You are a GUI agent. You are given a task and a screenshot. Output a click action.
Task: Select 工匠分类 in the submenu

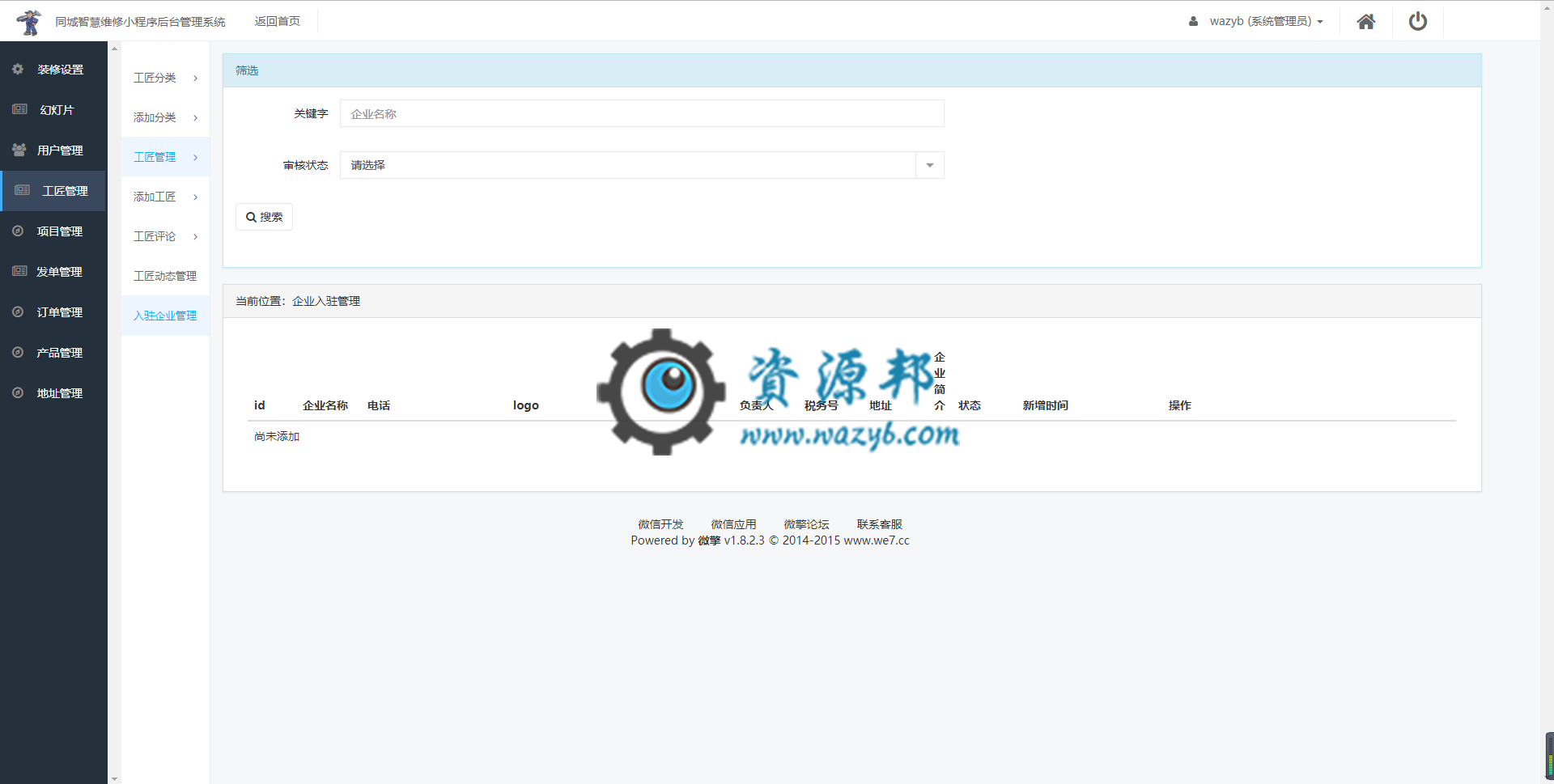point(155,78)
